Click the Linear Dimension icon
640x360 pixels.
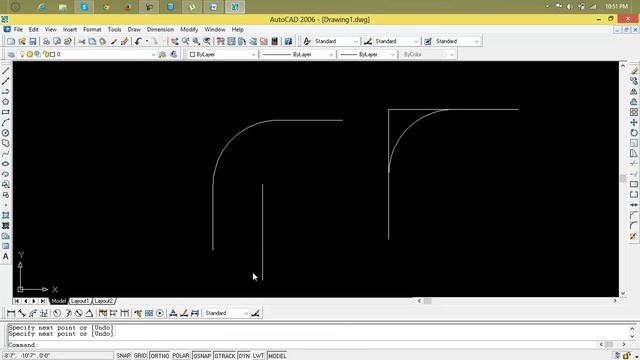[x=11, y=313]
